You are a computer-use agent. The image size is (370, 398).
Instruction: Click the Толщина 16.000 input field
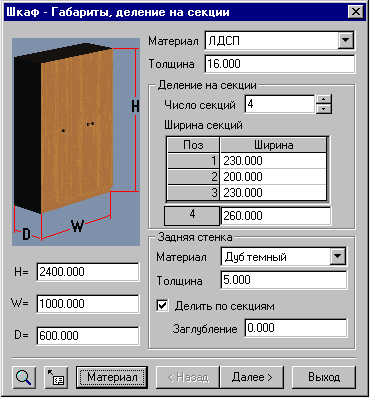point(280,64)
